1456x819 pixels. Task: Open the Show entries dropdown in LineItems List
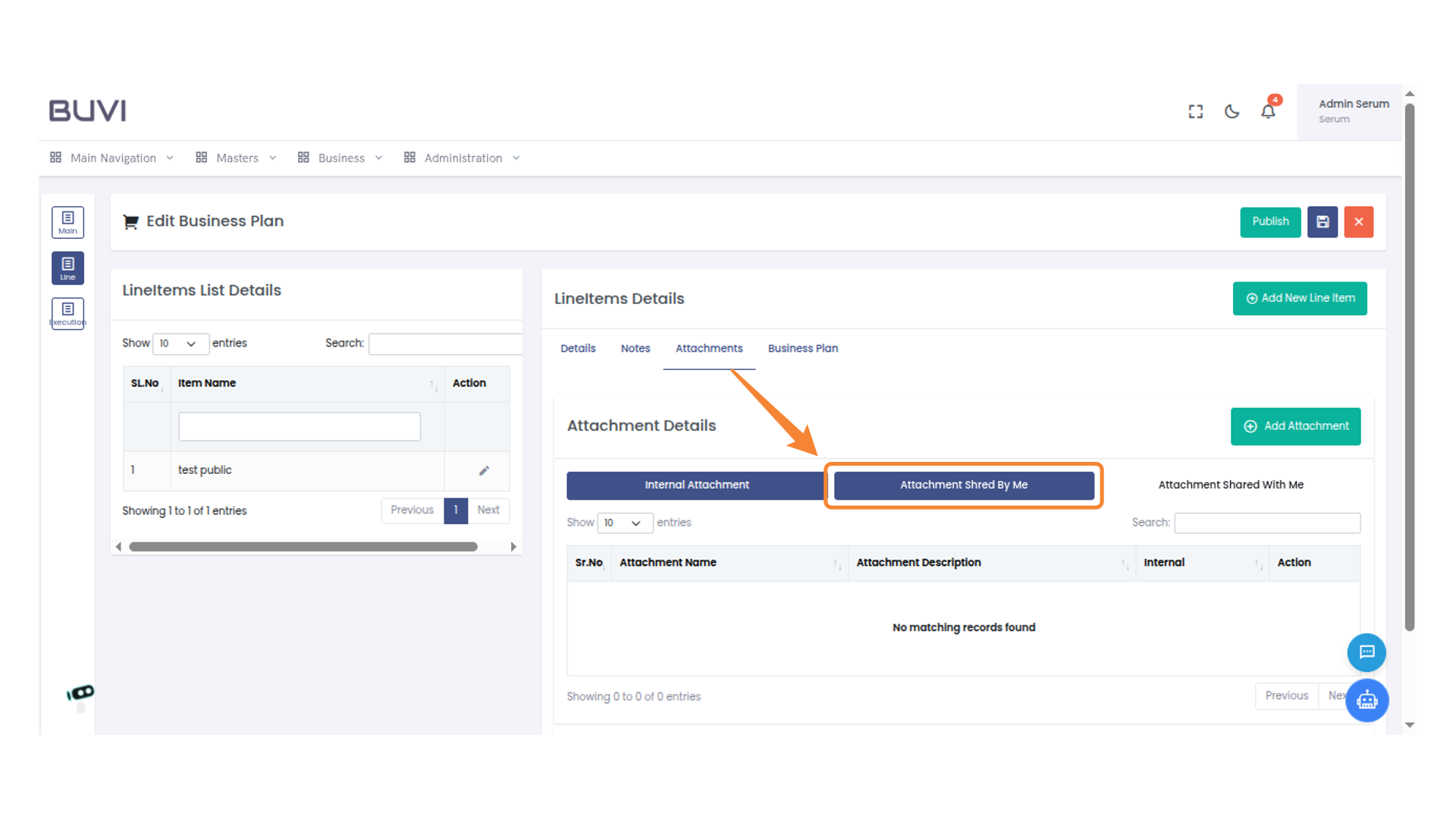click(x=180, y=344)
